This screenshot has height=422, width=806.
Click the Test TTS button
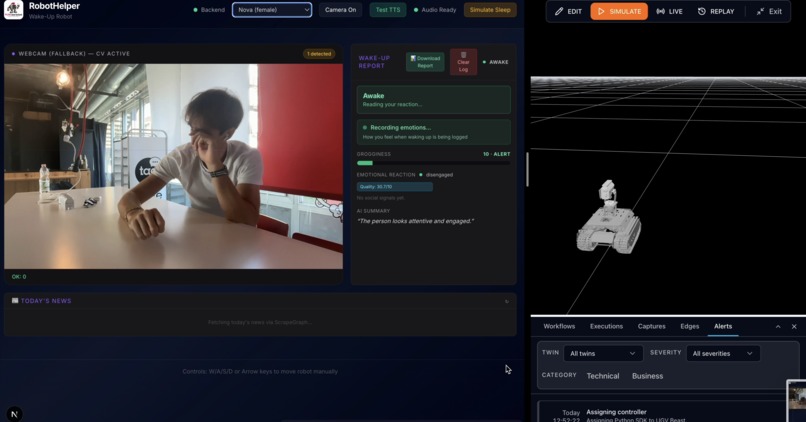tap(388, 10)
